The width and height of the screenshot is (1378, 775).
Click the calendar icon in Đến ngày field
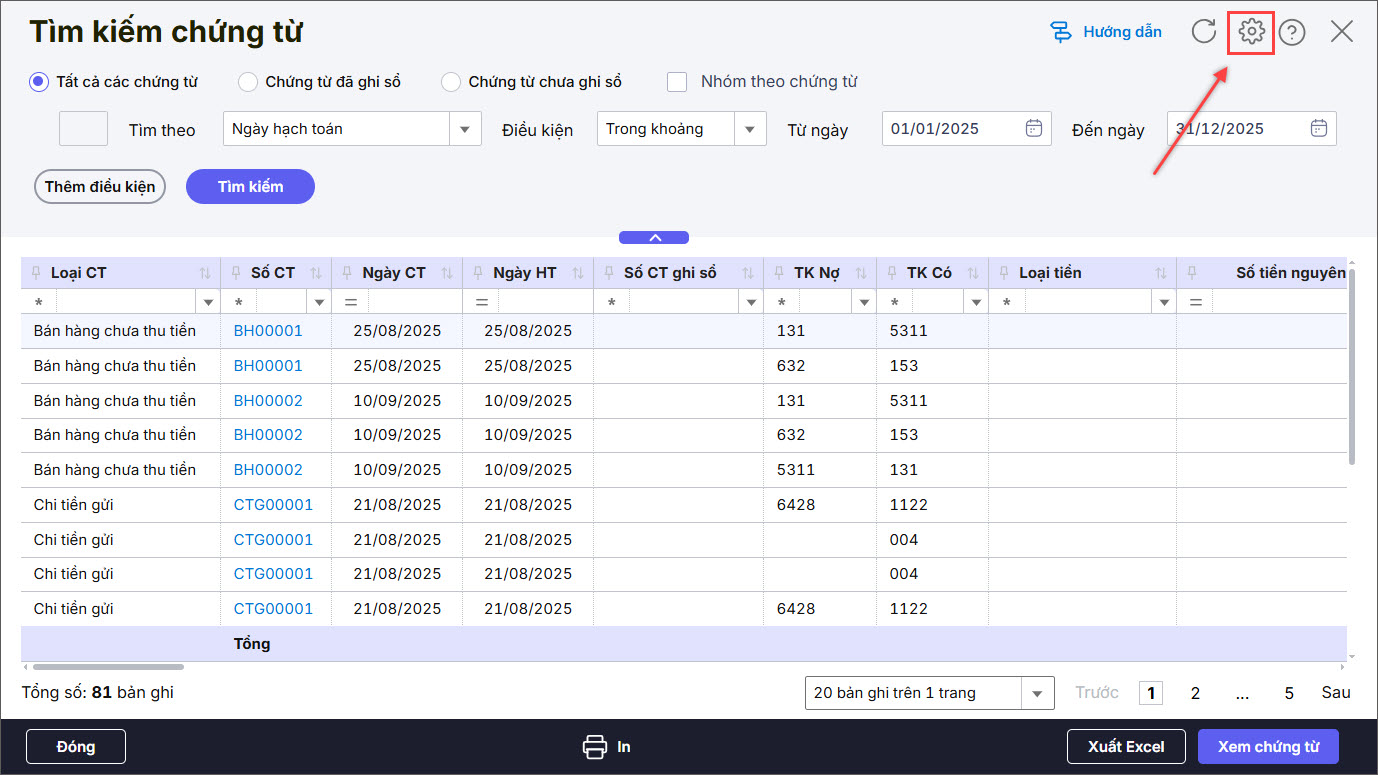(1319, 128)
